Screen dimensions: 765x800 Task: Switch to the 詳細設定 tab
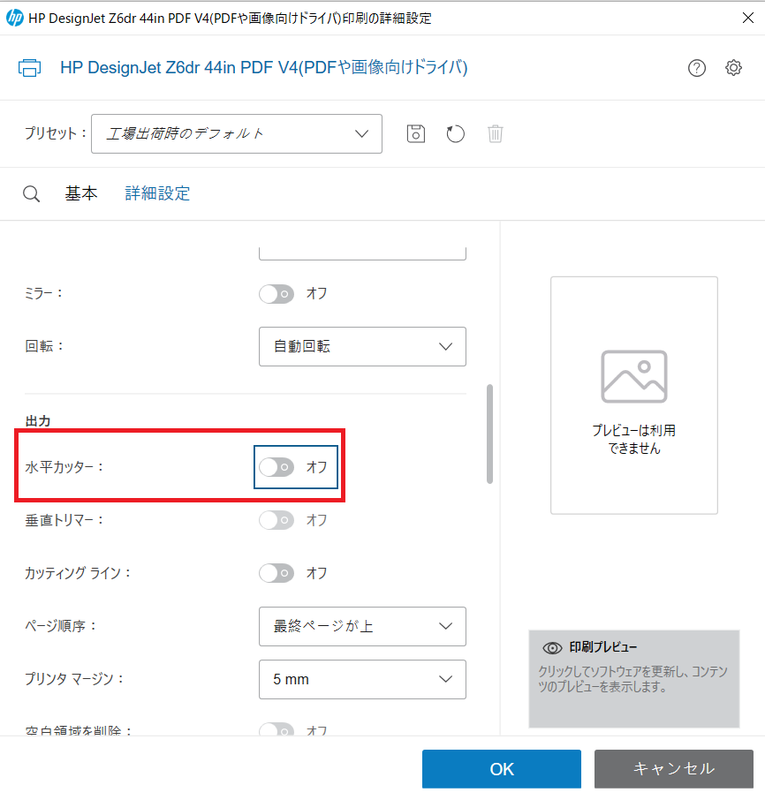pos(157,194)
